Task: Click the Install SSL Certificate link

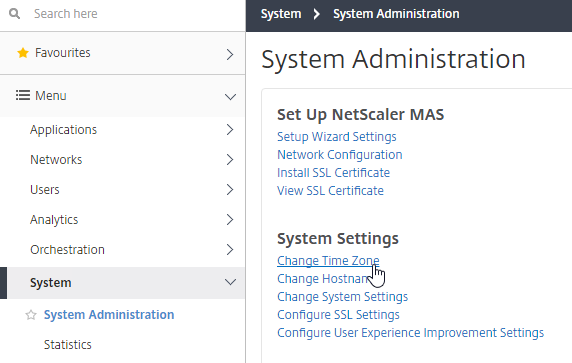Action: click(333, 173)
